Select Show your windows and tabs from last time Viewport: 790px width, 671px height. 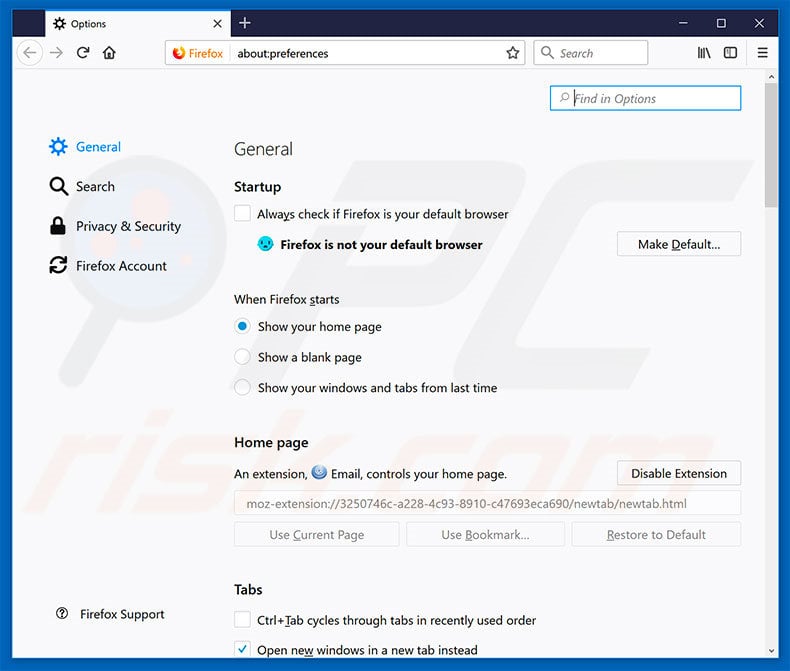point(242,387)
